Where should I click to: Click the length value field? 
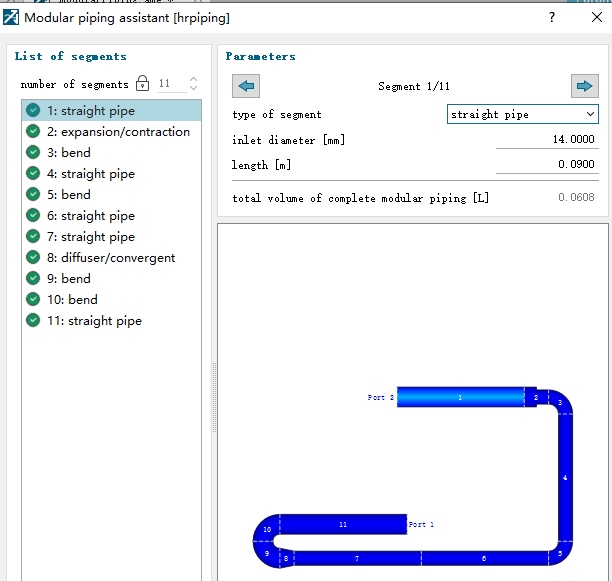(547, 164)
